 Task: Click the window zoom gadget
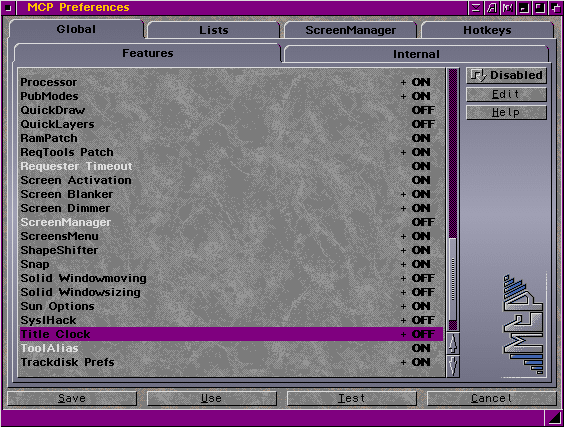pos(539,8)
